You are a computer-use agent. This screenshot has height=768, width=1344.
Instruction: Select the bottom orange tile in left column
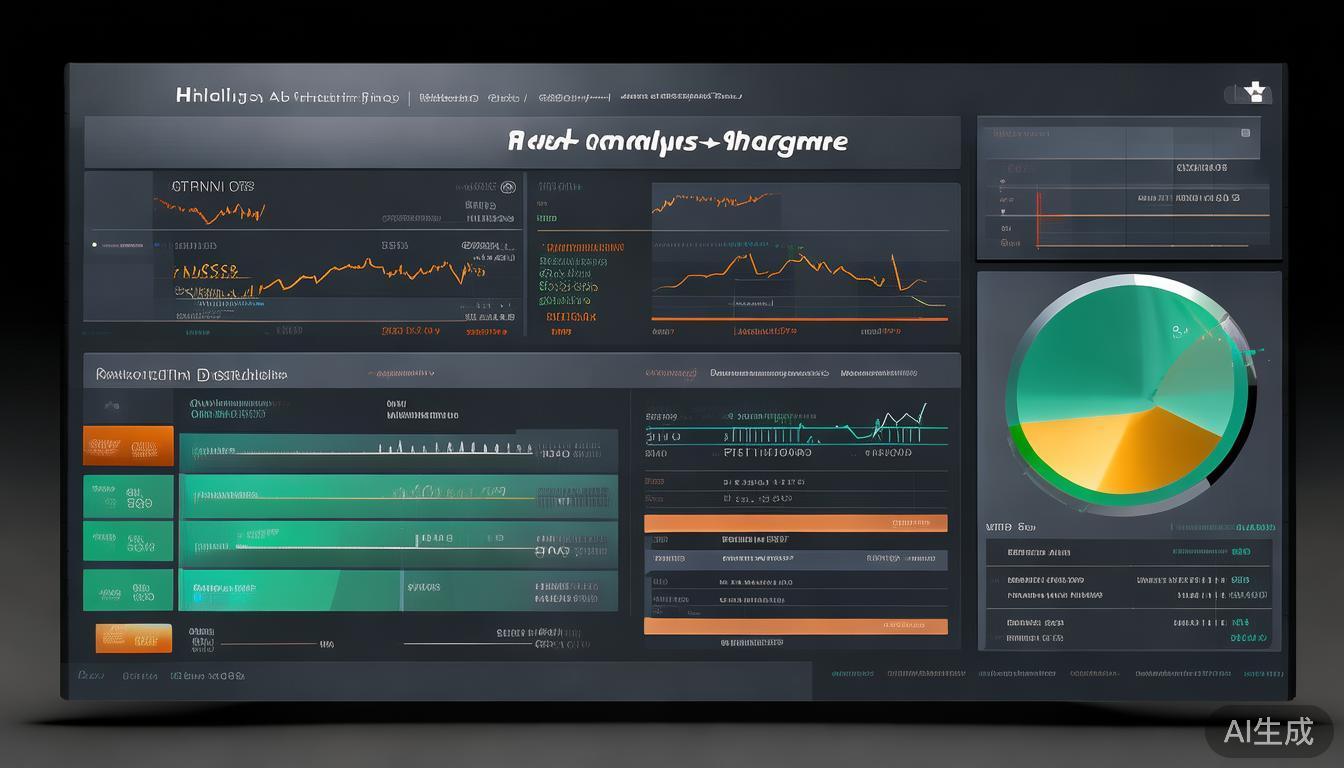[x=133, y=638]
